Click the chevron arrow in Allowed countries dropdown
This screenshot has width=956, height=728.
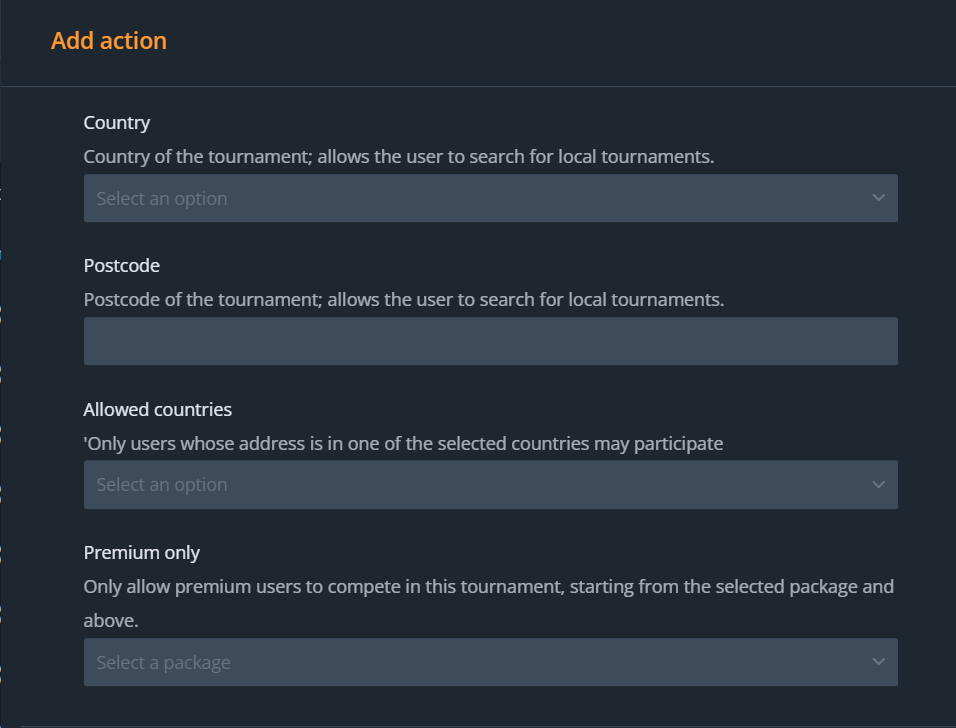(878, 485)
